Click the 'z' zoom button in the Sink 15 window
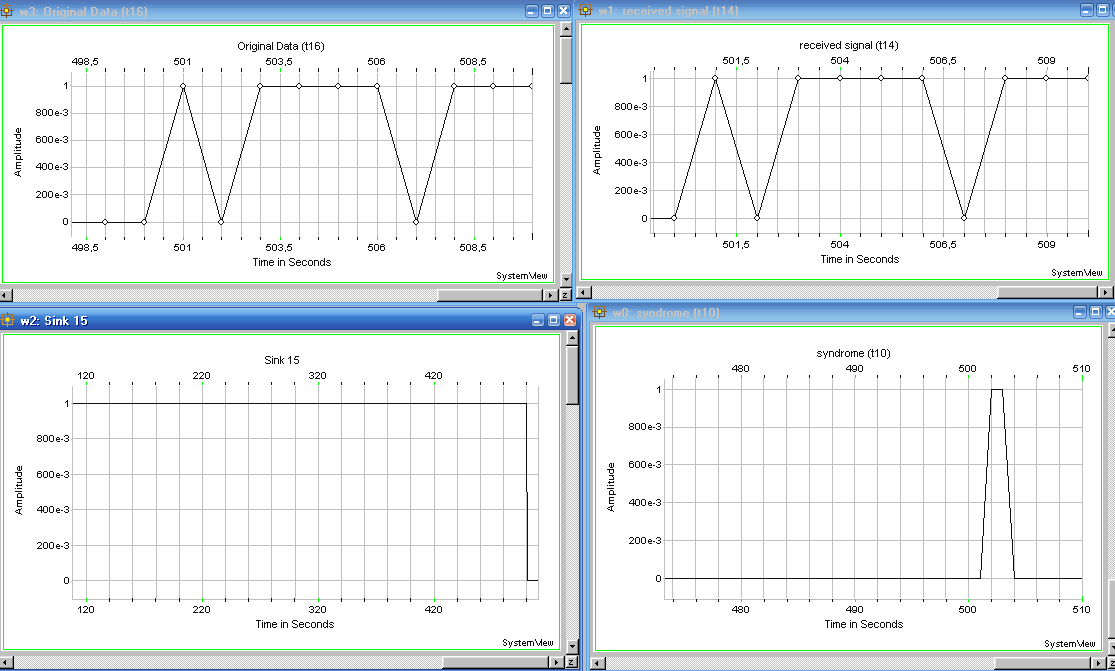Viewport: 1115px width, 671px height. pos(571,662)
